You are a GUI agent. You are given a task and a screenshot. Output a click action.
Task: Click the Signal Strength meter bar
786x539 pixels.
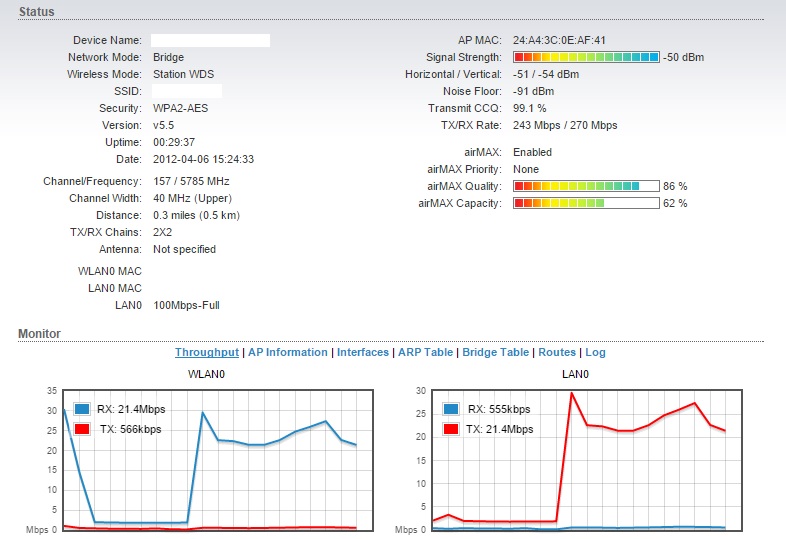pos(586,57)
